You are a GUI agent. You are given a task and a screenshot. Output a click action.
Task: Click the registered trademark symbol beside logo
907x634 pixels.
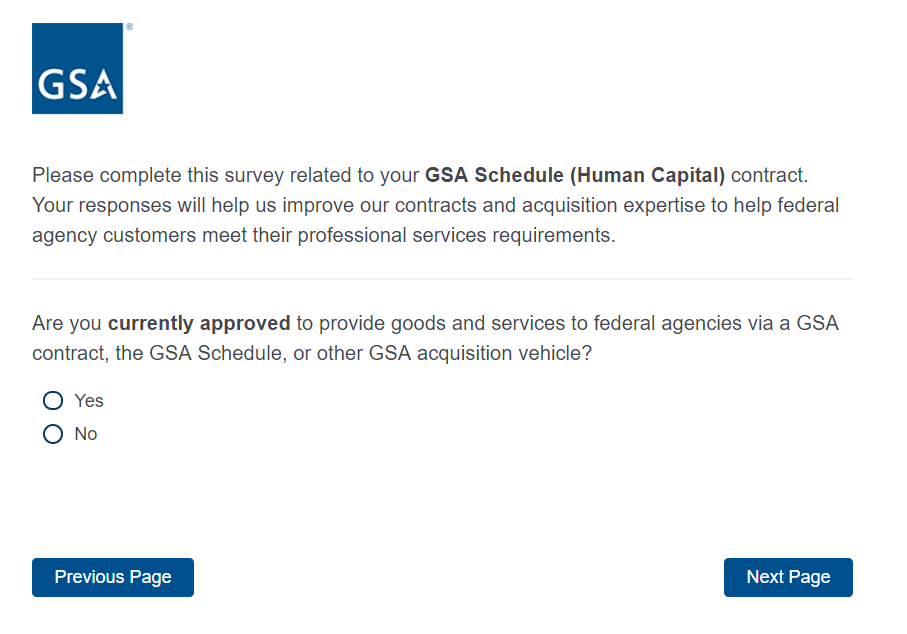[x=129, y=27]
